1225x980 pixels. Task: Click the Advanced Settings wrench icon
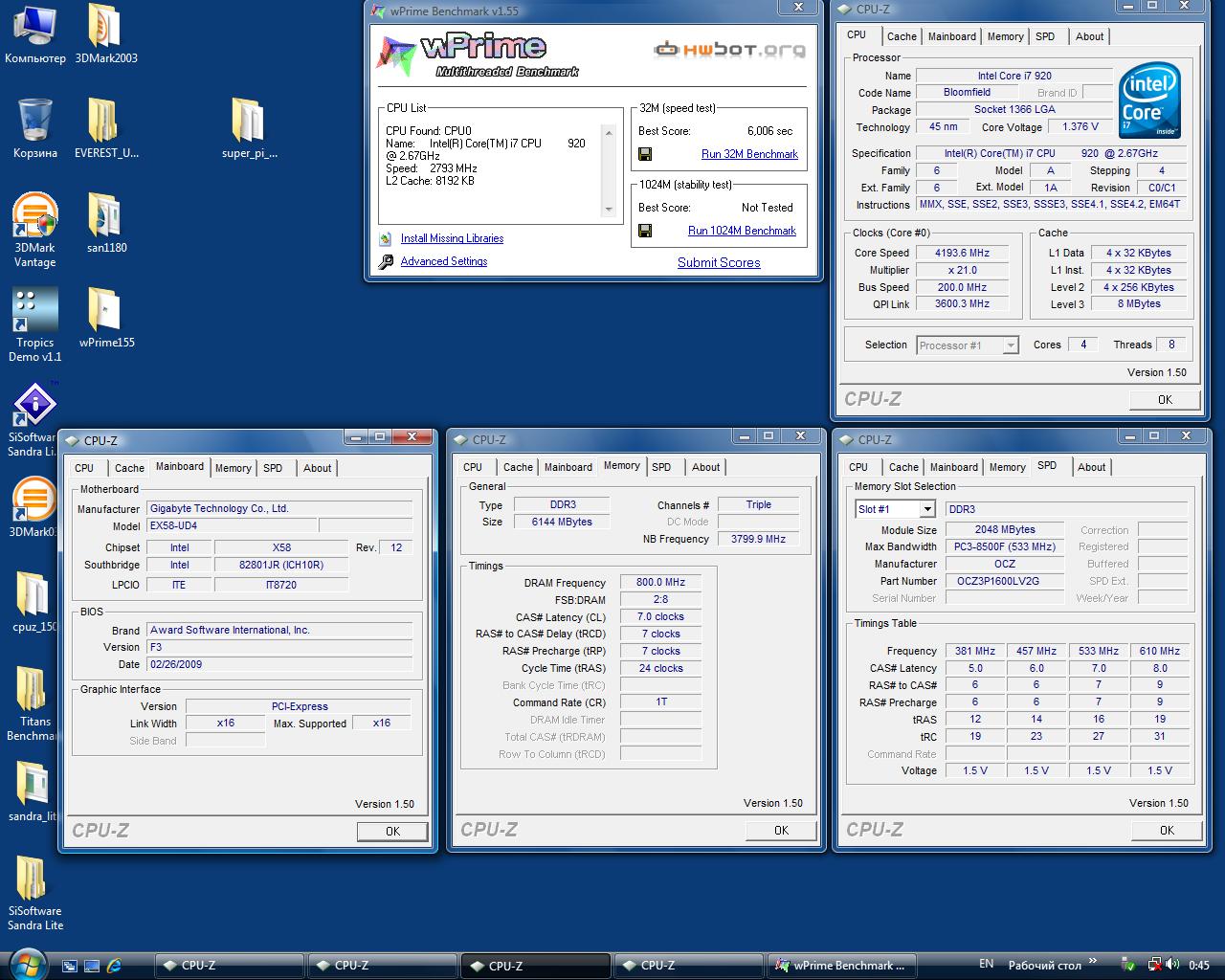click(x=386, y=261)
